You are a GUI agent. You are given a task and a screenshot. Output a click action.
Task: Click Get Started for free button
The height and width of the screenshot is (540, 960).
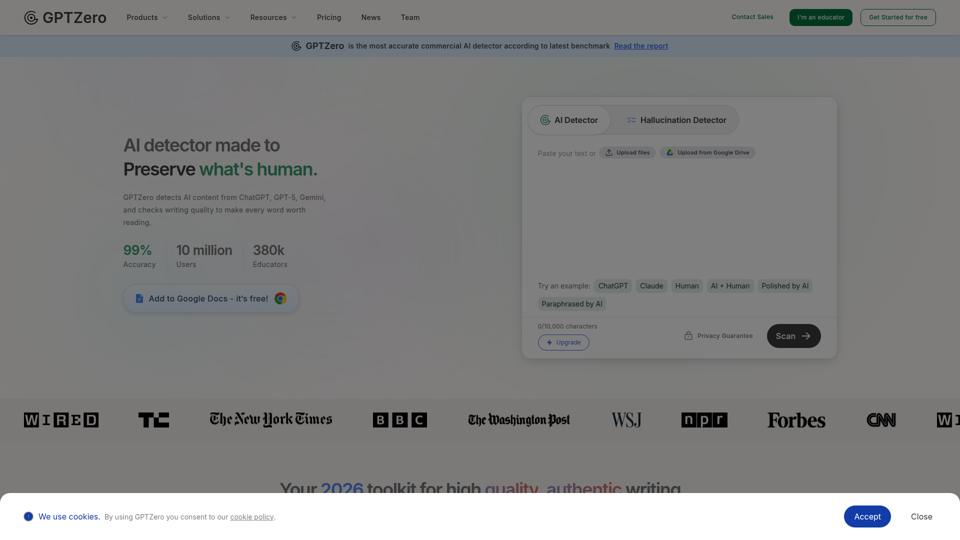pos(898,17)
